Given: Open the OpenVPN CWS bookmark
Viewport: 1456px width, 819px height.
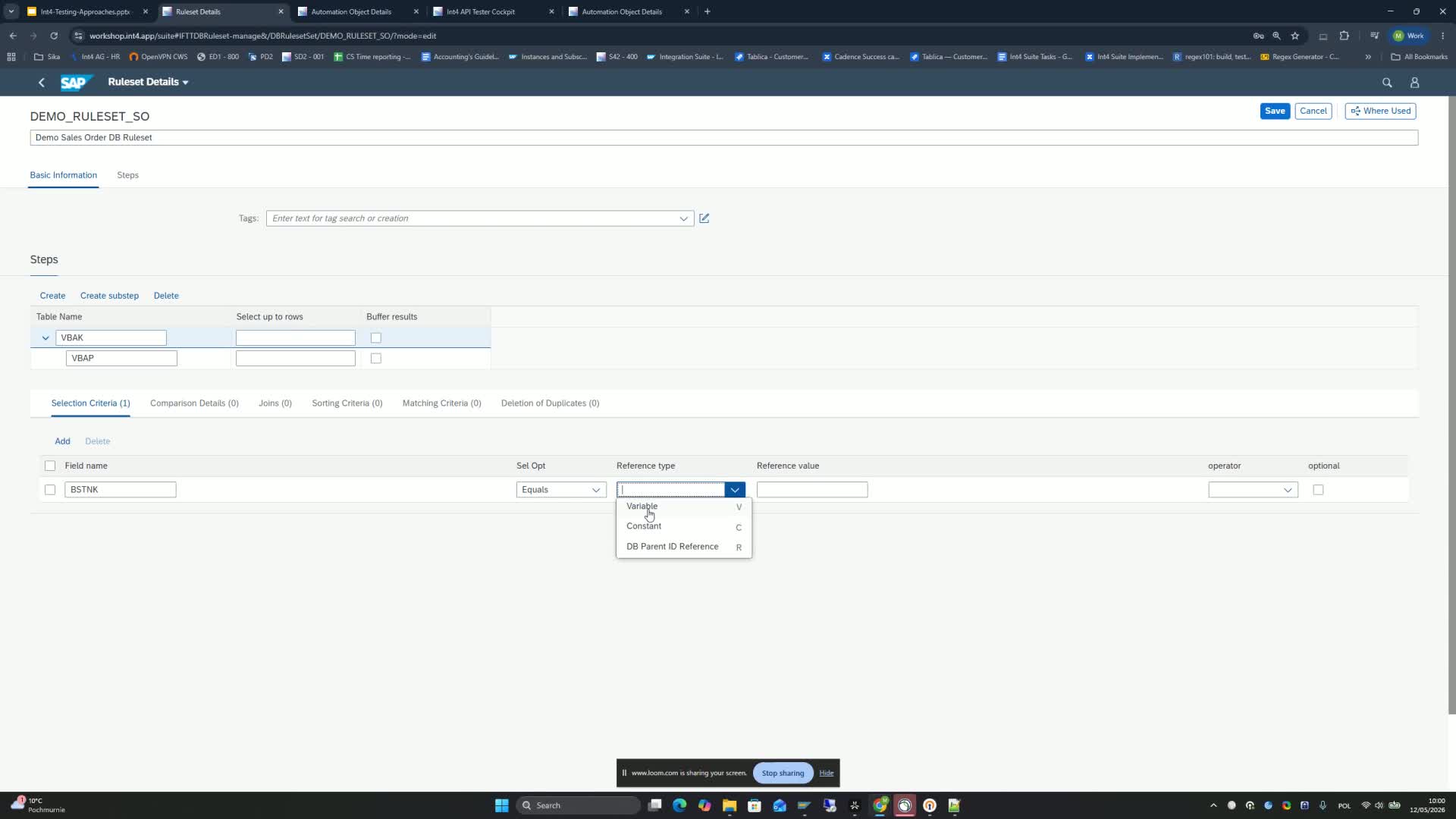Looking at the screenshot, I should point(158,57).
